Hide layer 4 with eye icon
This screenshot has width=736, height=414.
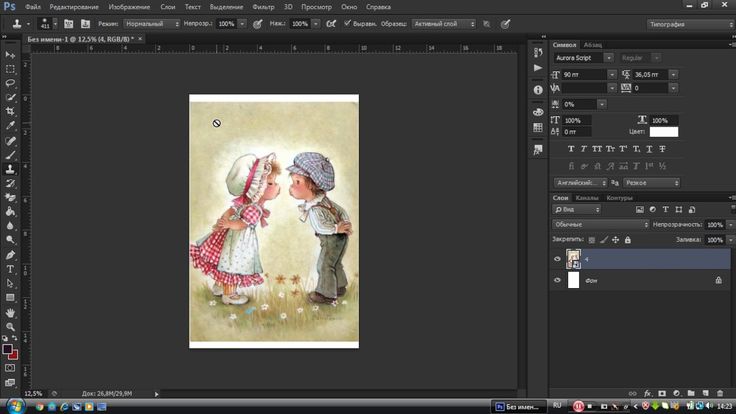click(557, 259)
